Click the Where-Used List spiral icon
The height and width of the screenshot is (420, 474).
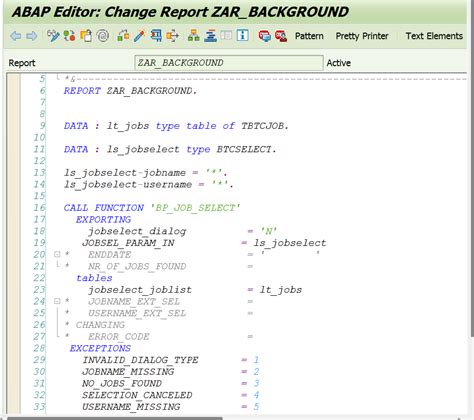click(x=103, y=35)
